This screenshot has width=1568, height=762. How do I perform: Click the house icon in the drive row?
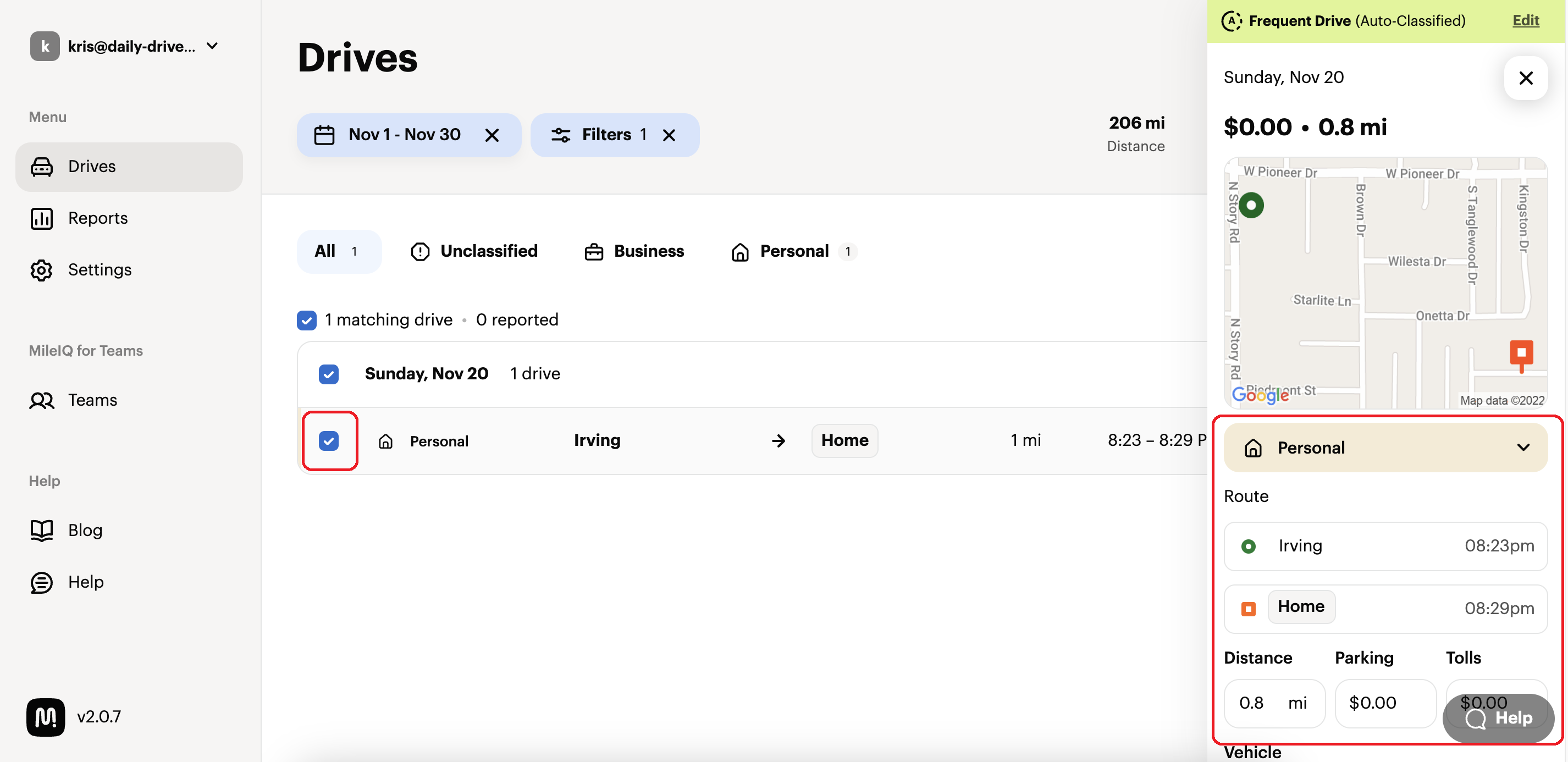click(385, 441)
